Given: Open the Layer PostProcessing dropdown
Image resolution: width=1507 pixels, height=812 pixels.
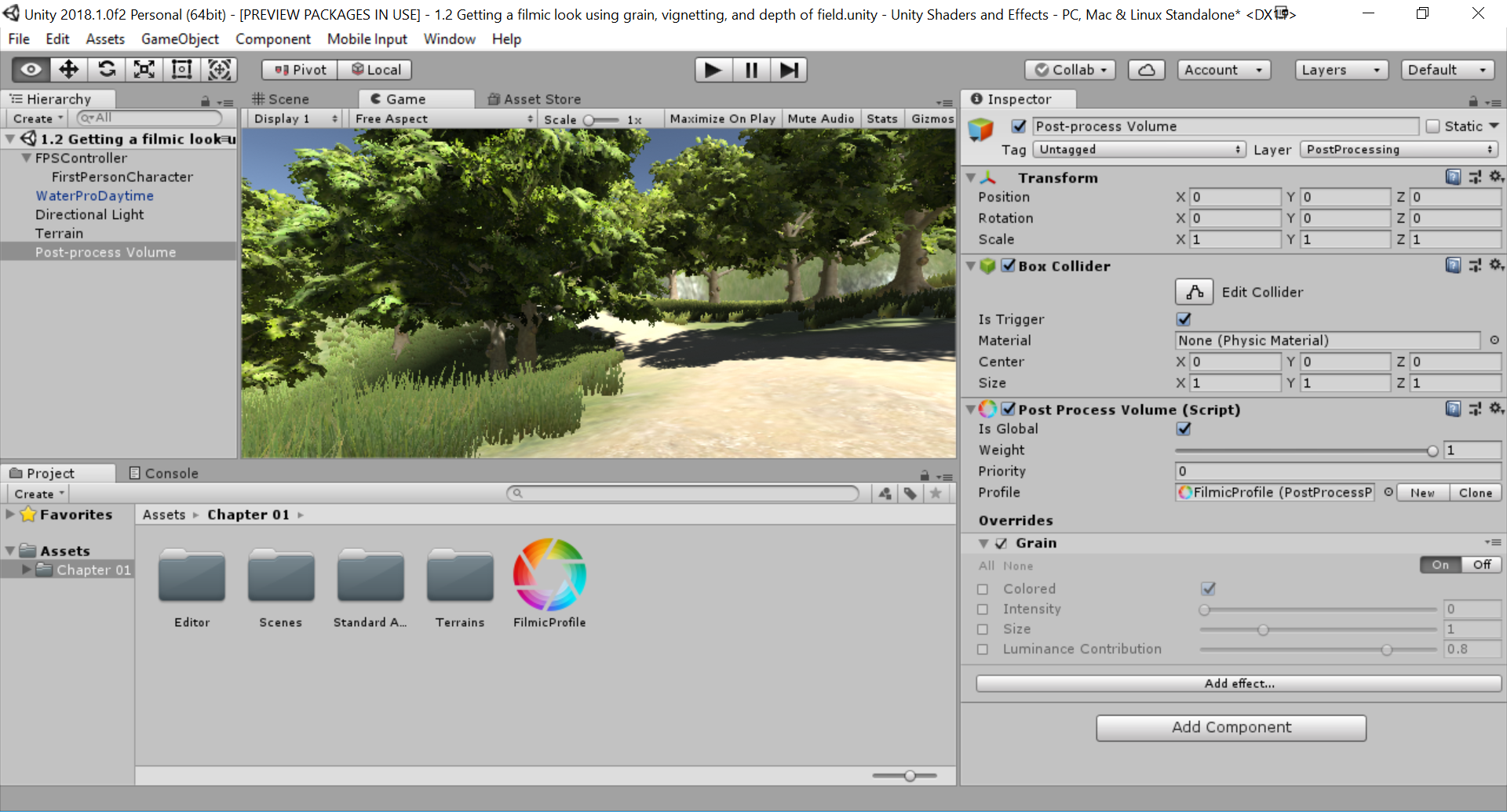Looking at the screenshot, I should pyautogui.click(x=1399, y=150).
